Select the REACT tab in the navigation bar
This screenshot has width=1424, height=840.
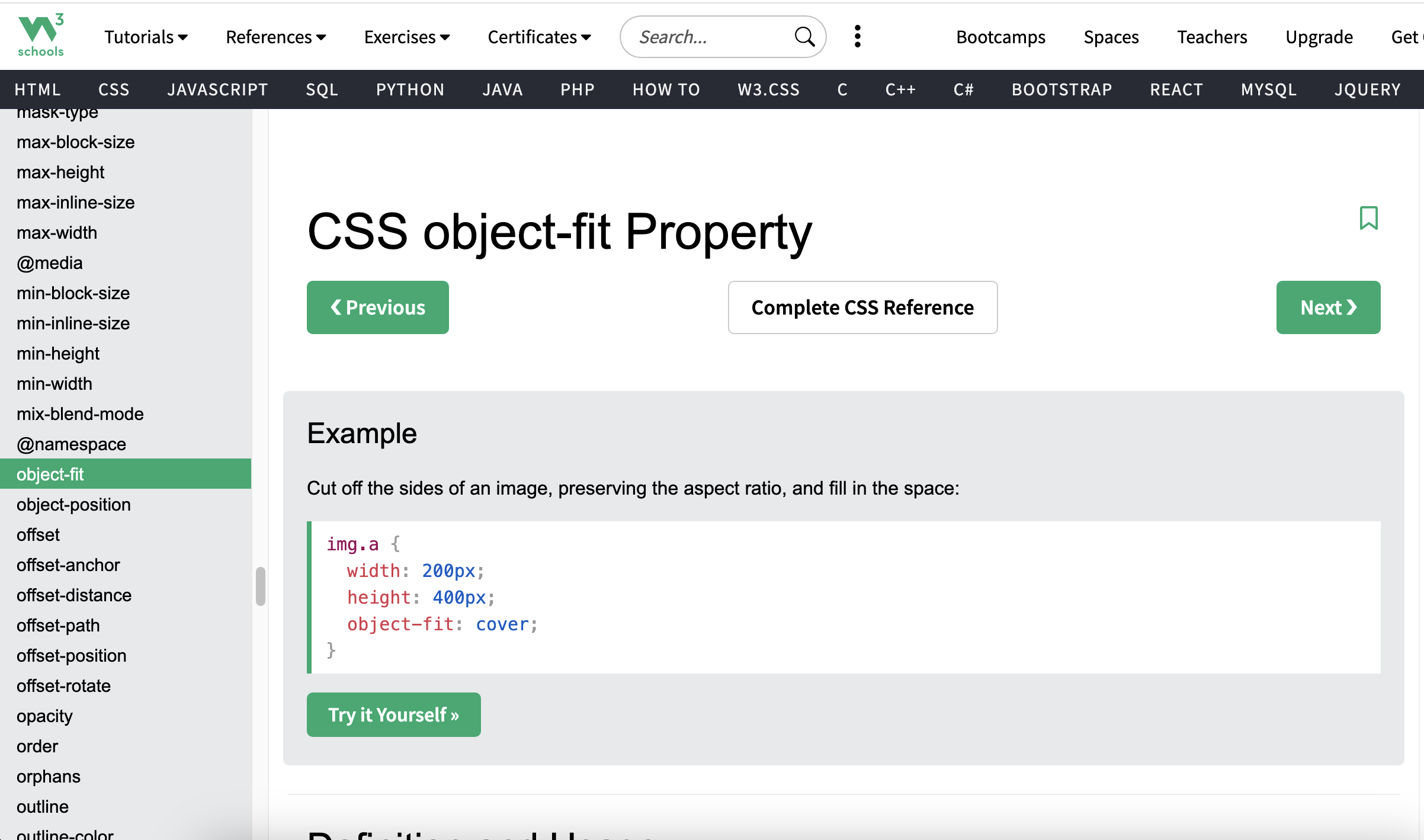(x=1176, y=89)
